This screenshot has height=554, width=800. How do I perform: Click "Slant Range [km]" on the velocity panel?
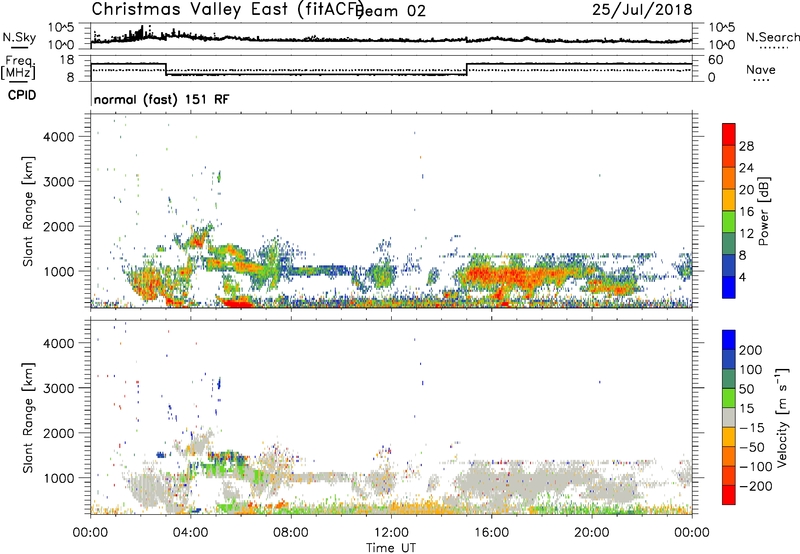point(28,418)
